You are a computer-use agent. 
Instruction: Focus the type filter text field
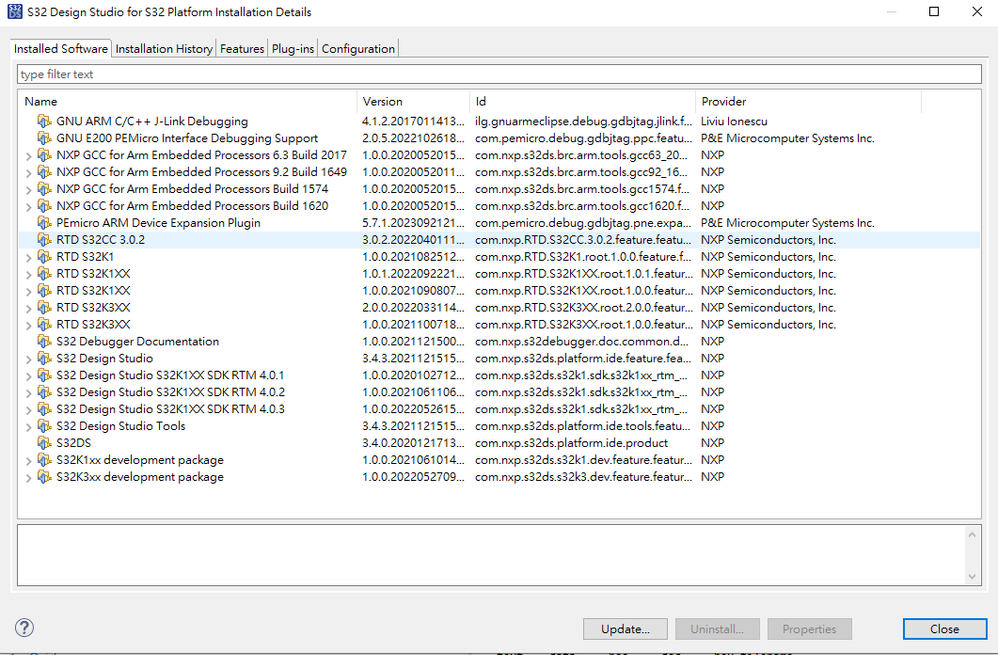click(499, 74)
